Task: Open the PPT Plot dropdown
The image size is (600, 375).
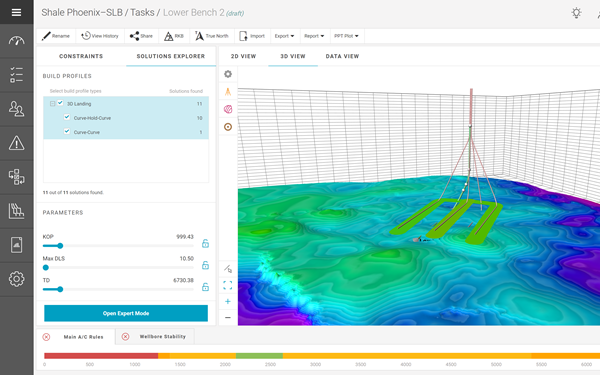Action: click(346, 36)
